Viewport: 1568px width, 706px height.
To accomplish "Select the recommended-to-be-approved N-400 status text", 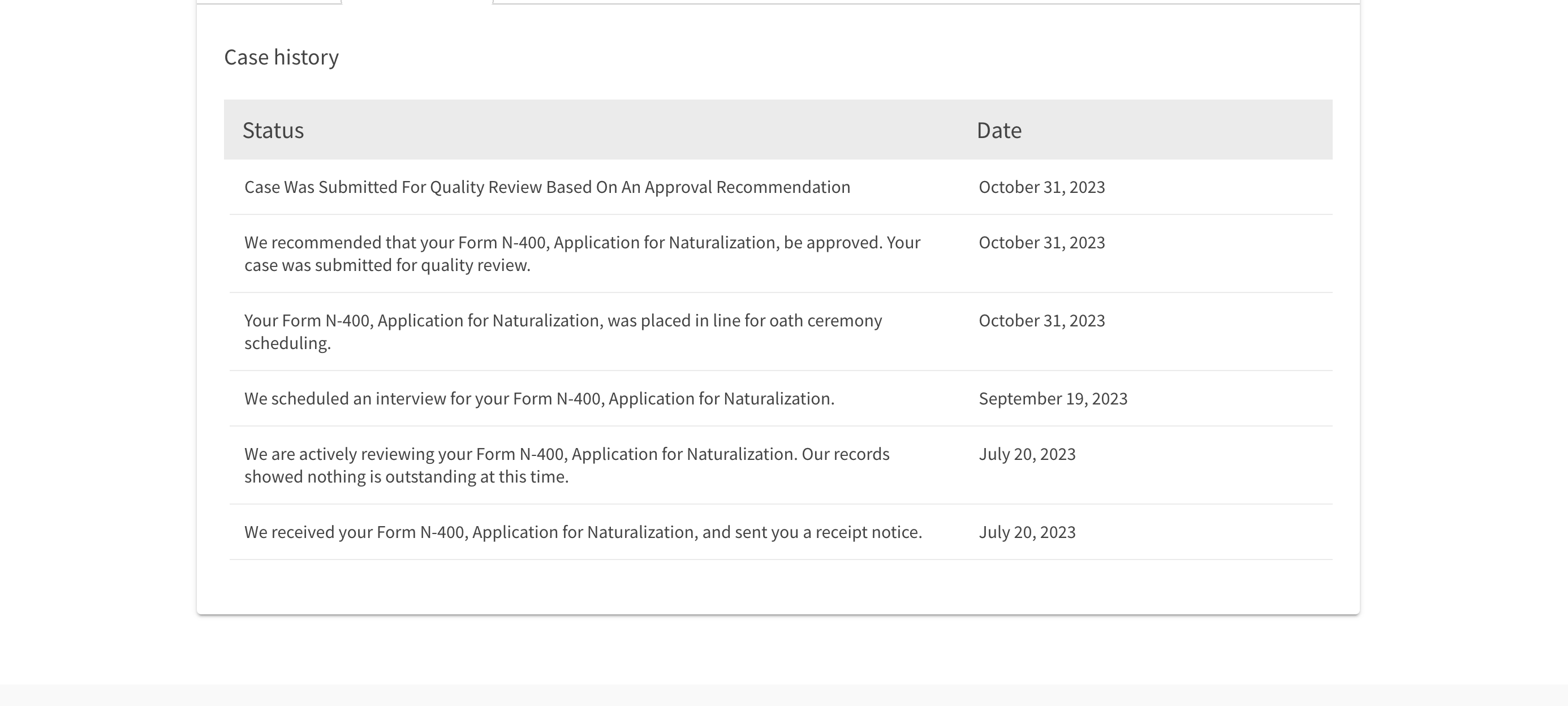I will coord(583,253).
